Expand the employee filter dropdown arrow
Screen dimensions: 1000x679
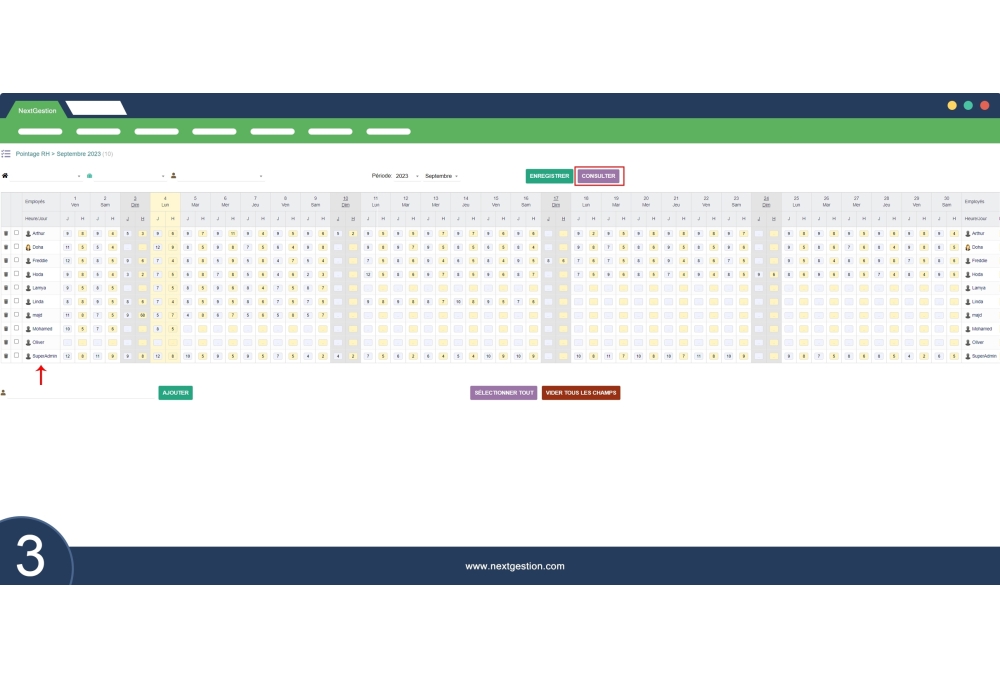[261, 176]
